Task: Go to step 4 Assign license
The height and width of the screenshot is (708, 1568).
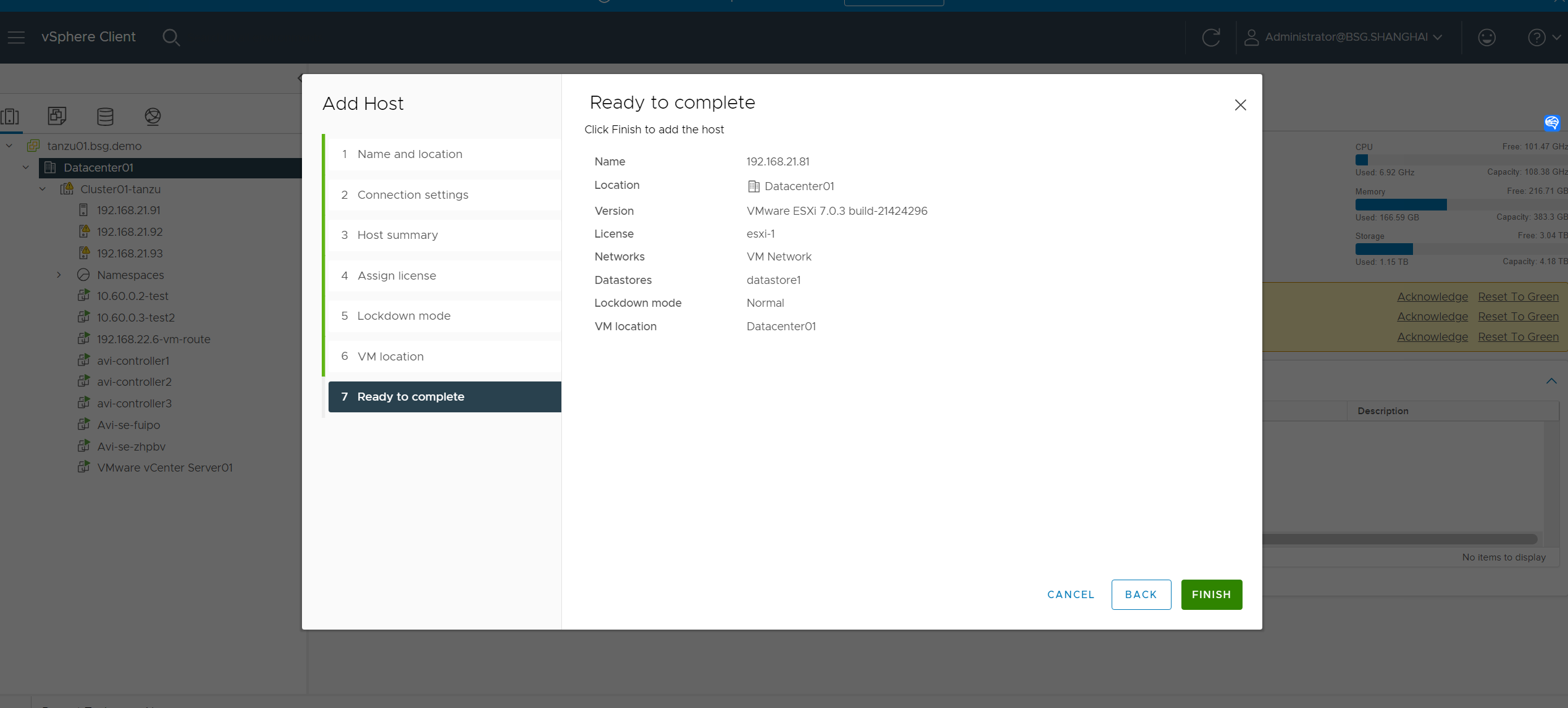Action: click(x=396, y=276)
